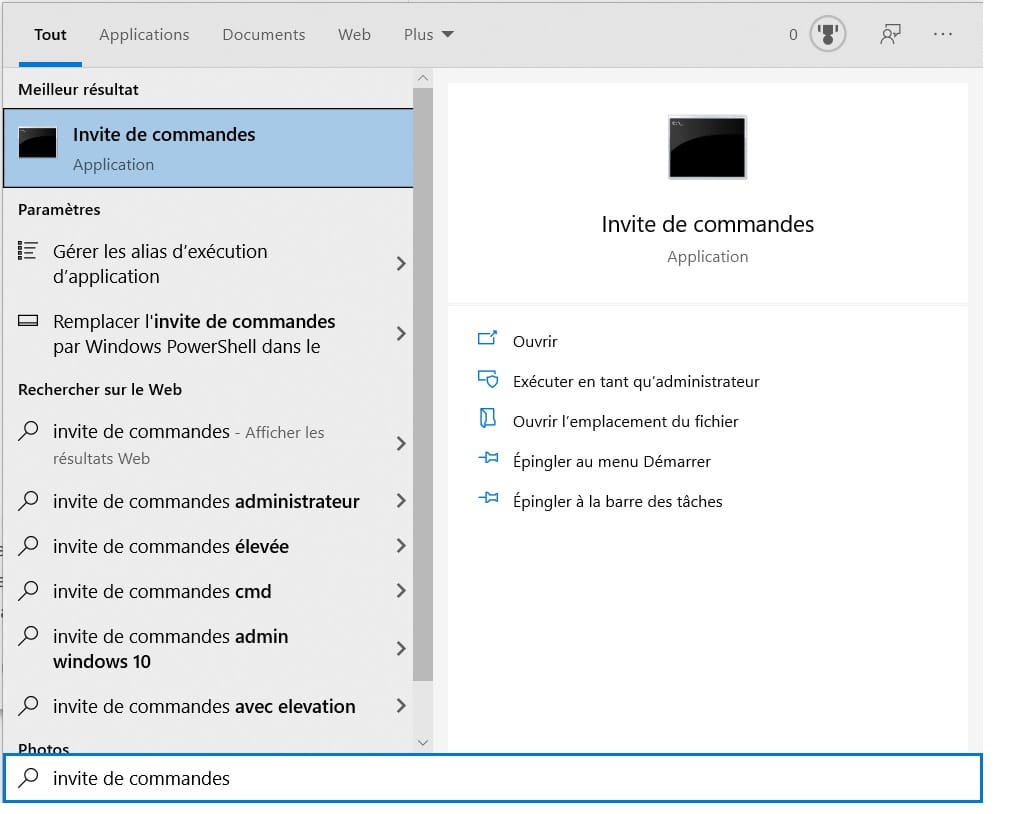Click the Invite de commandes title in preview
1013x814 pixels.
coord(707,224)
